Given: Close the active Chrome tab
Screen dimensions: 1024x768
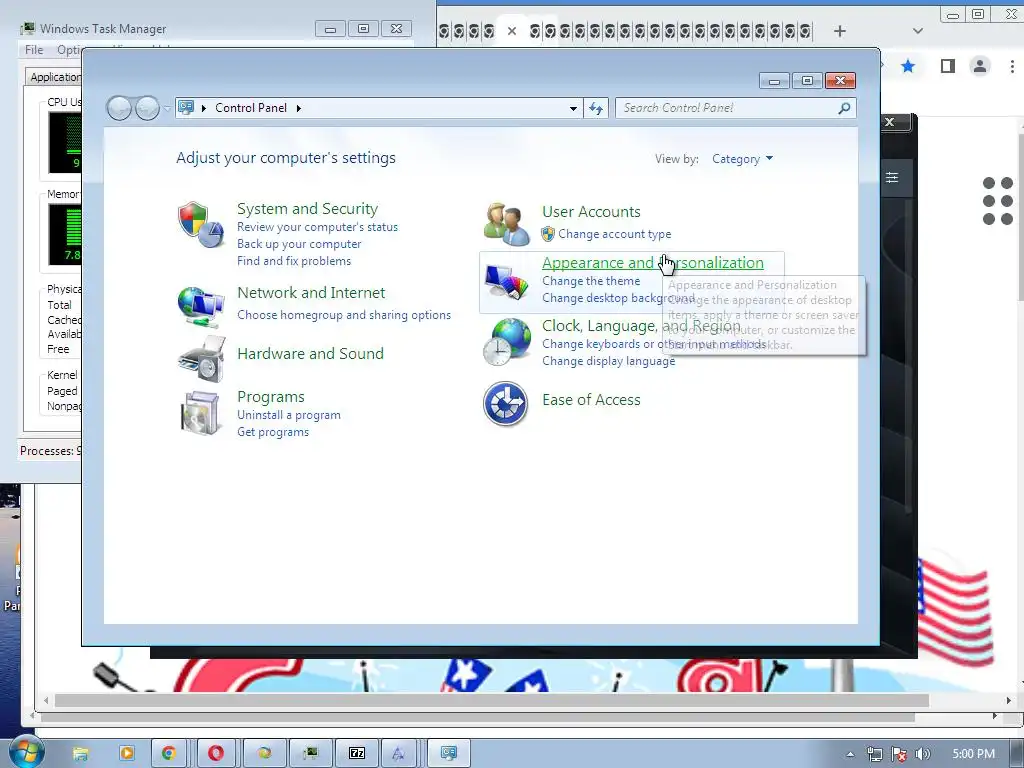Looking at the screenshot, I should click(512, 31).
